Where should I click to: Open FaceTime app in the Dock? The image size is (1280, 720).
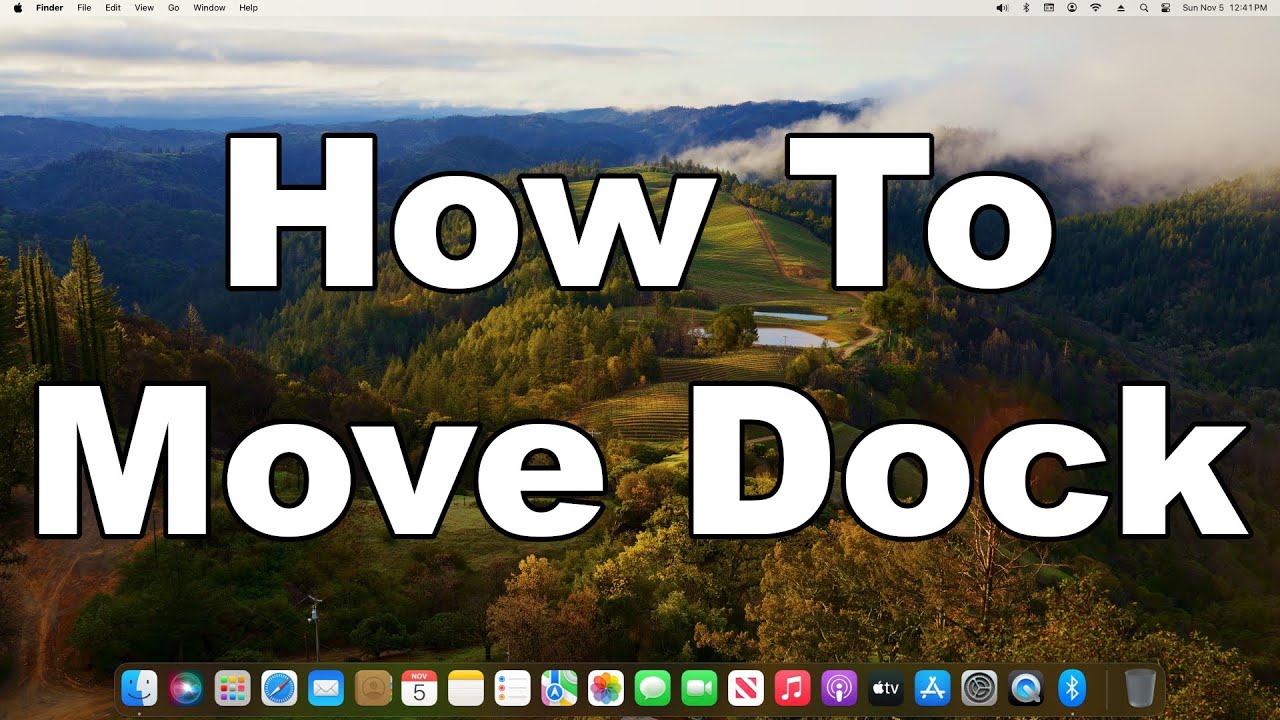pos(700,688)
